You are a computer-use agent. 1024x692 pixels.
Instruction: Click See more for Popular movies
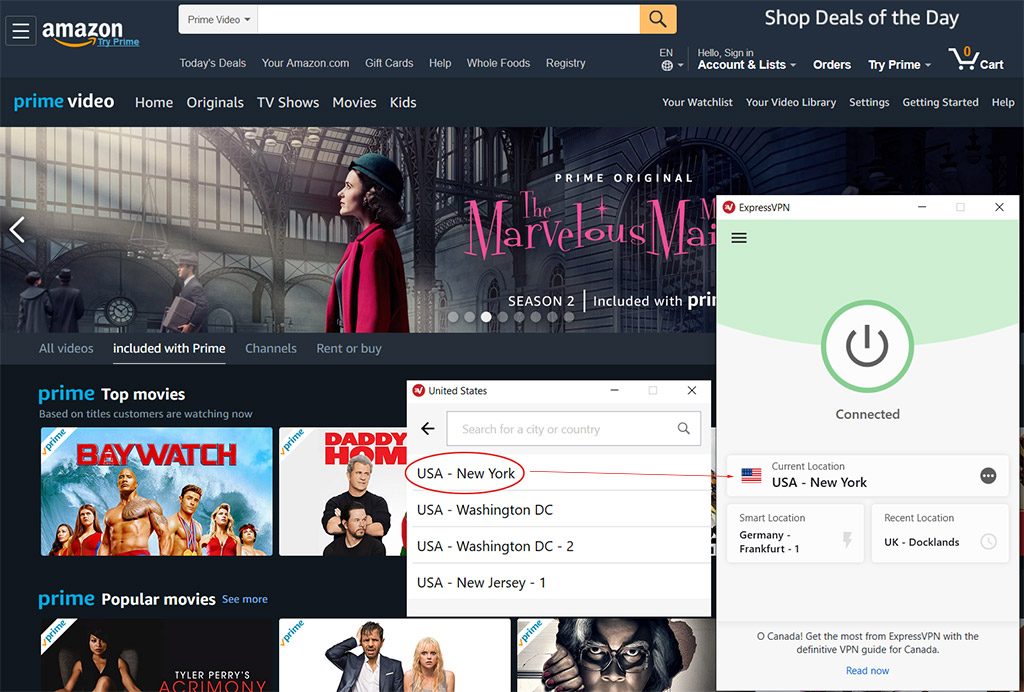(x=245, y=599)
